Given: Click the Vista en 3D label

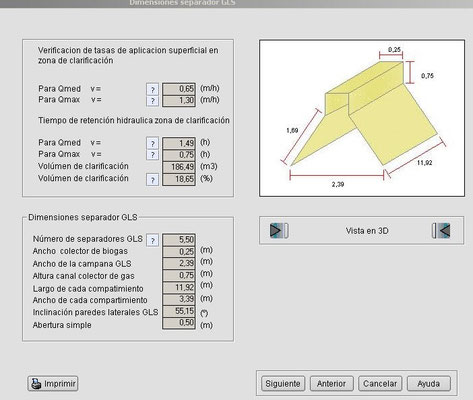Looking at the screenshot, I should [367, 231].
